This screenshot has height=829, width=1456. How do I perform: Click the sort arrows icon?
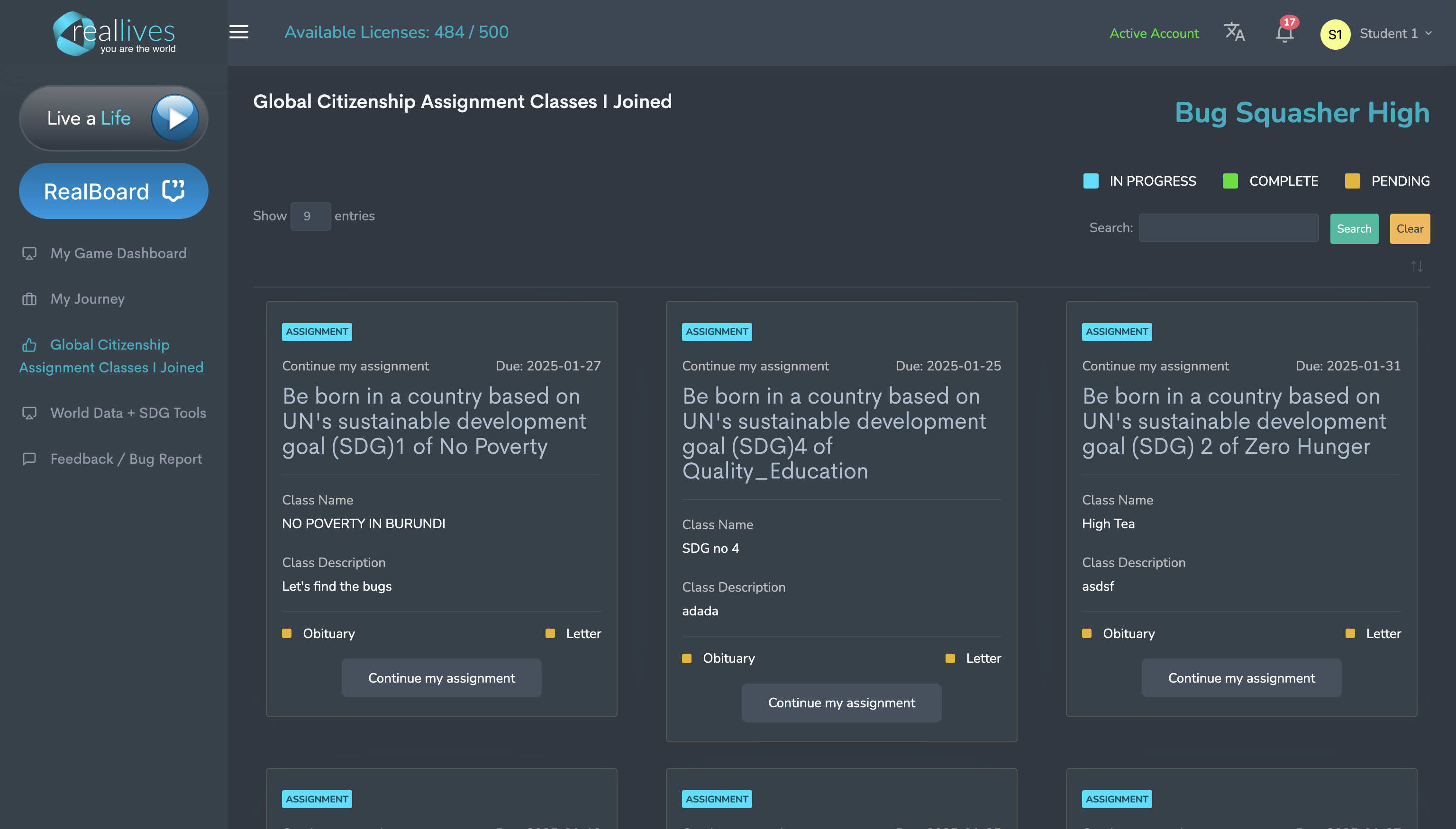click(1417, 266)
